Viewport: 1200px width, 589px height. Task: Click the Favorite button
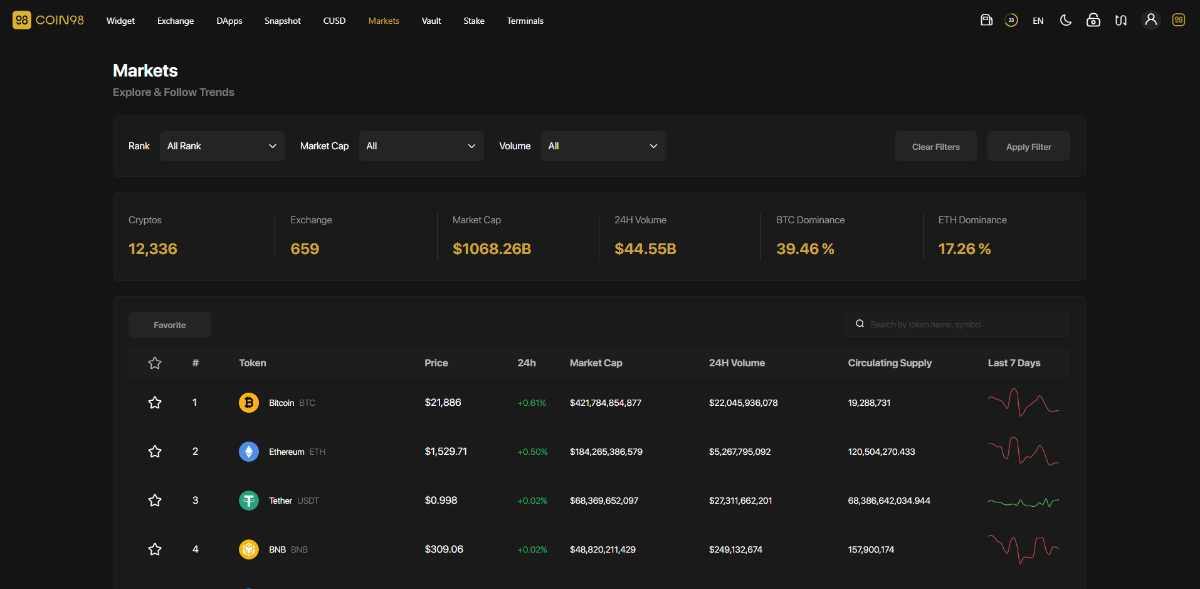pos(170,325)
